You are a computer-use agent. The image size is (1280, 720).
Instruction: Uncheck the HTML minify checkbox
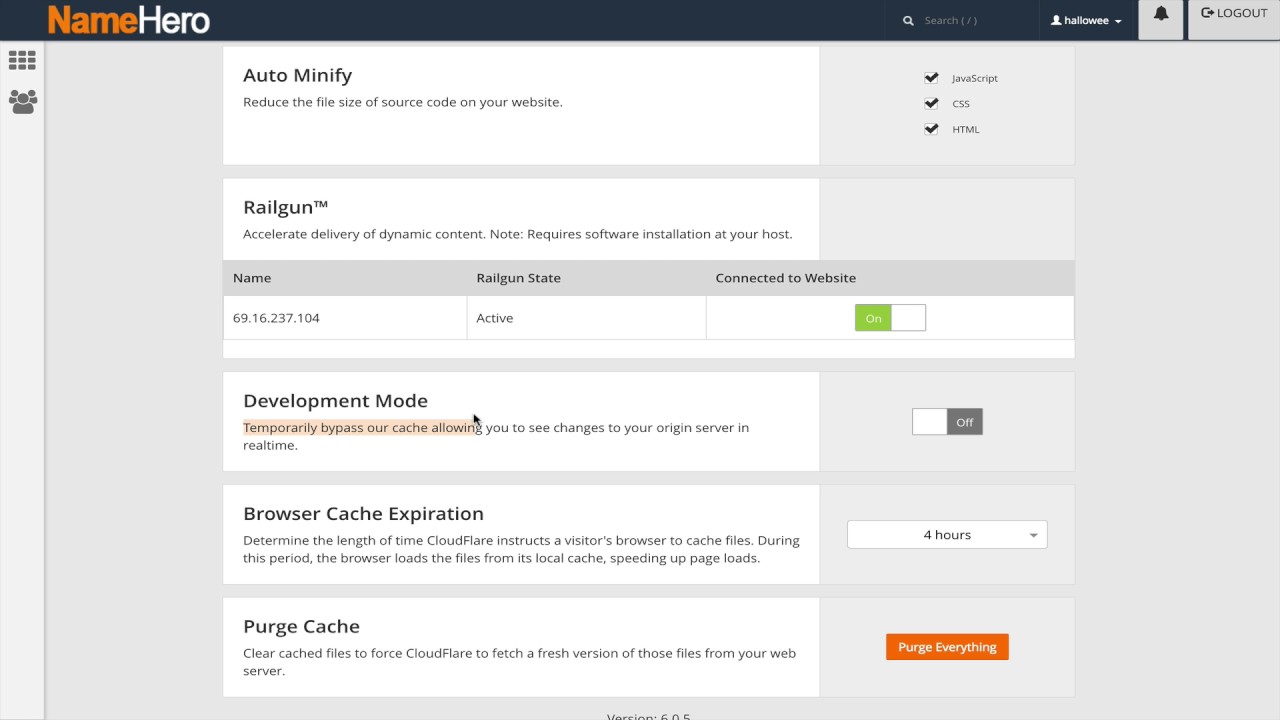[932, 129]
